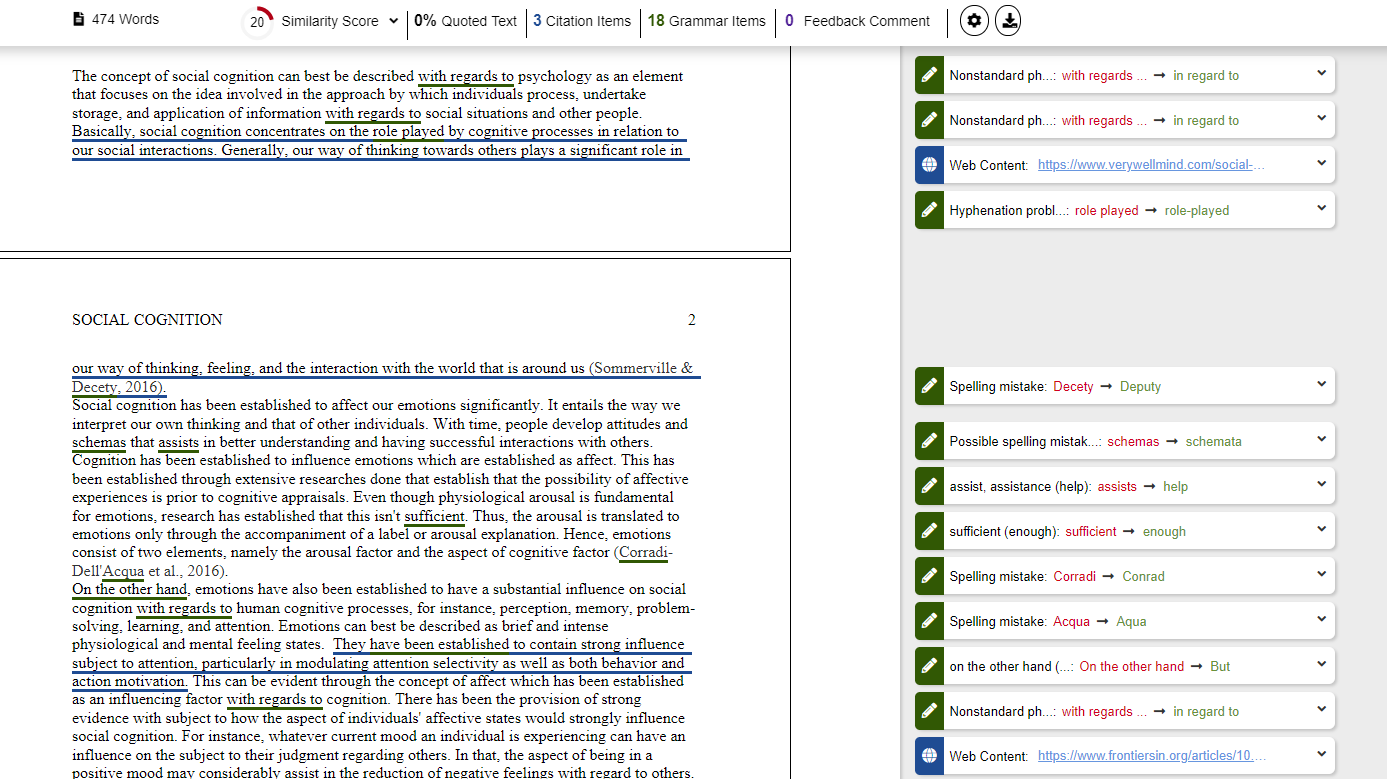Click pencil icon for second 'with regards' item
Image resolution: width=1387 pixels, height=779 pixels.
pyautogui.click(x=929, y=120)
